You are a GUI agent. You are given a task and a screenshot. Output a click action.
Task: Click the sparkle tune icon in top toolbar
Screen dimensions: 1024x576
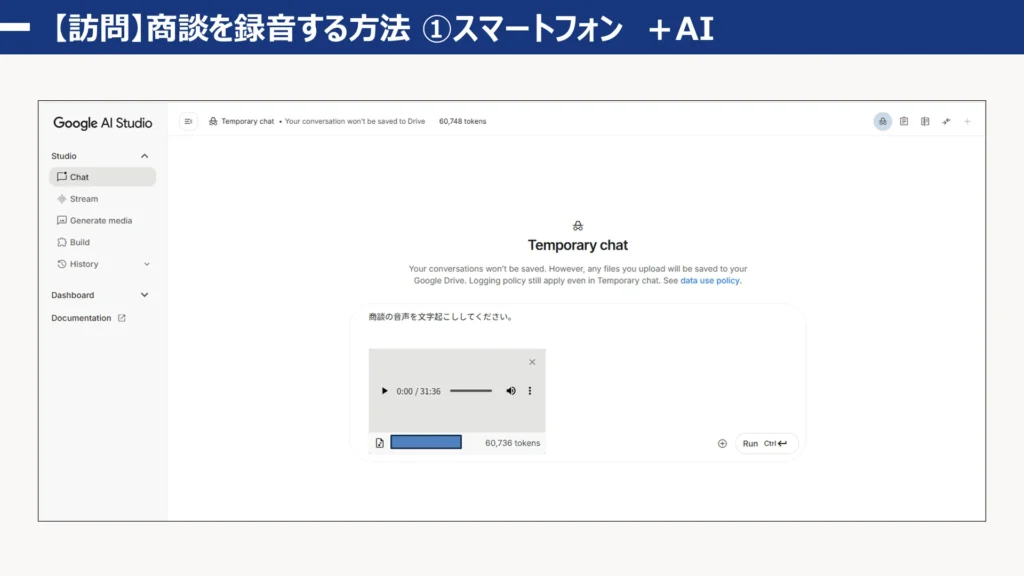tap(946, 121)
